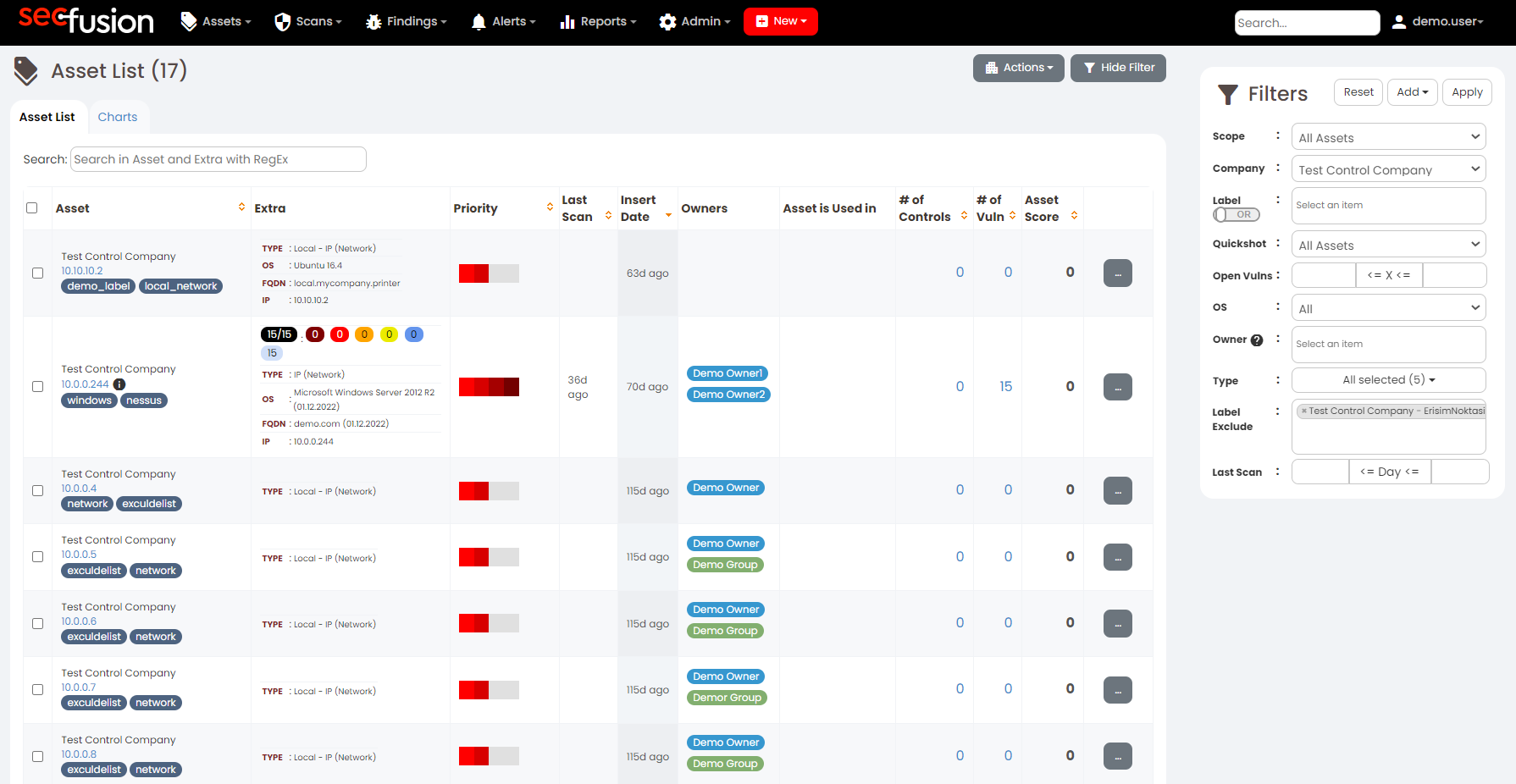Click info icon next to 10.0.0.244
1516x784 pixels.
(119, 384)
